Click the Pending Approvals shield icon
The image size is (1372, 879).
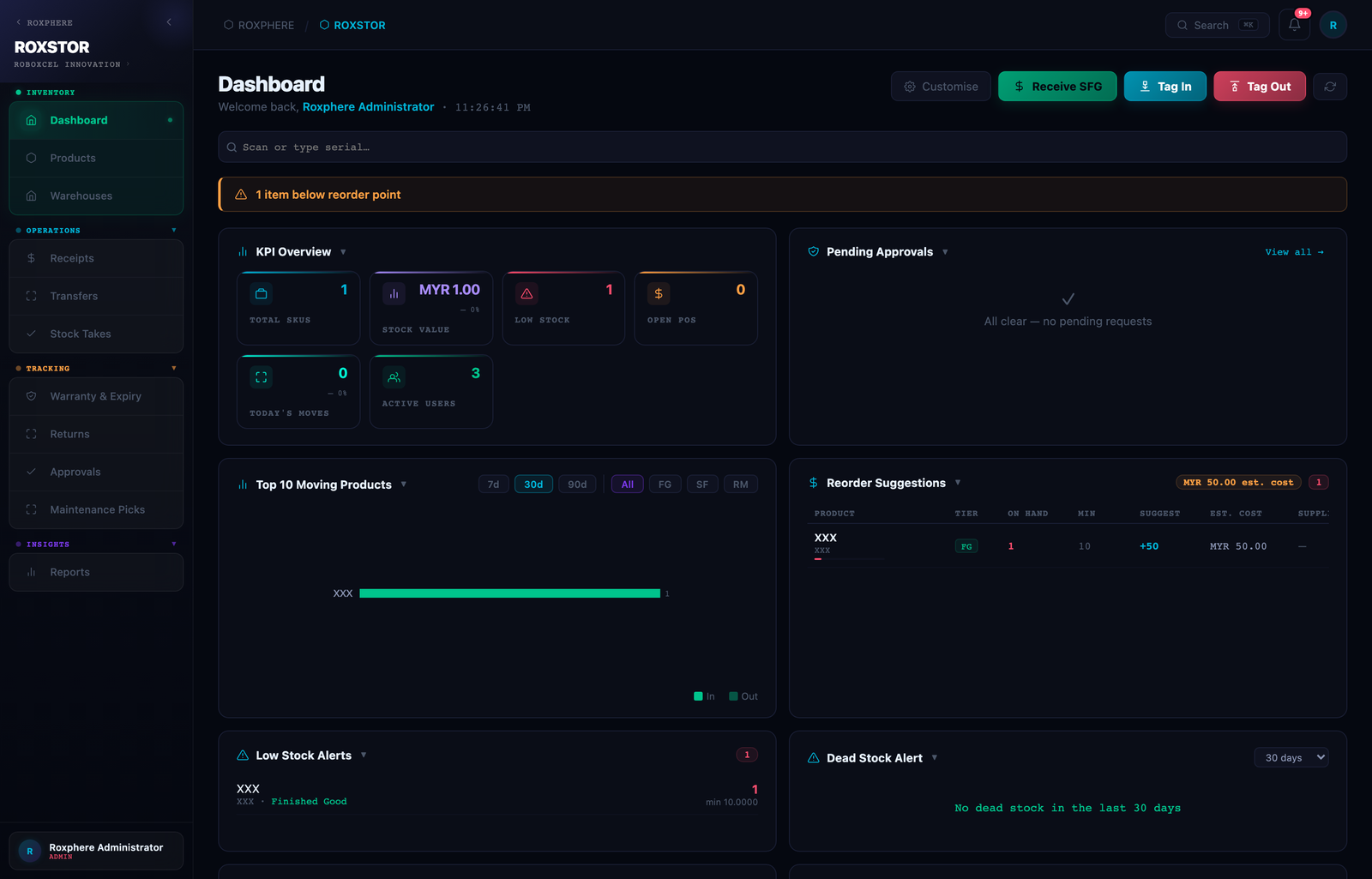click(x=813, y=251)
